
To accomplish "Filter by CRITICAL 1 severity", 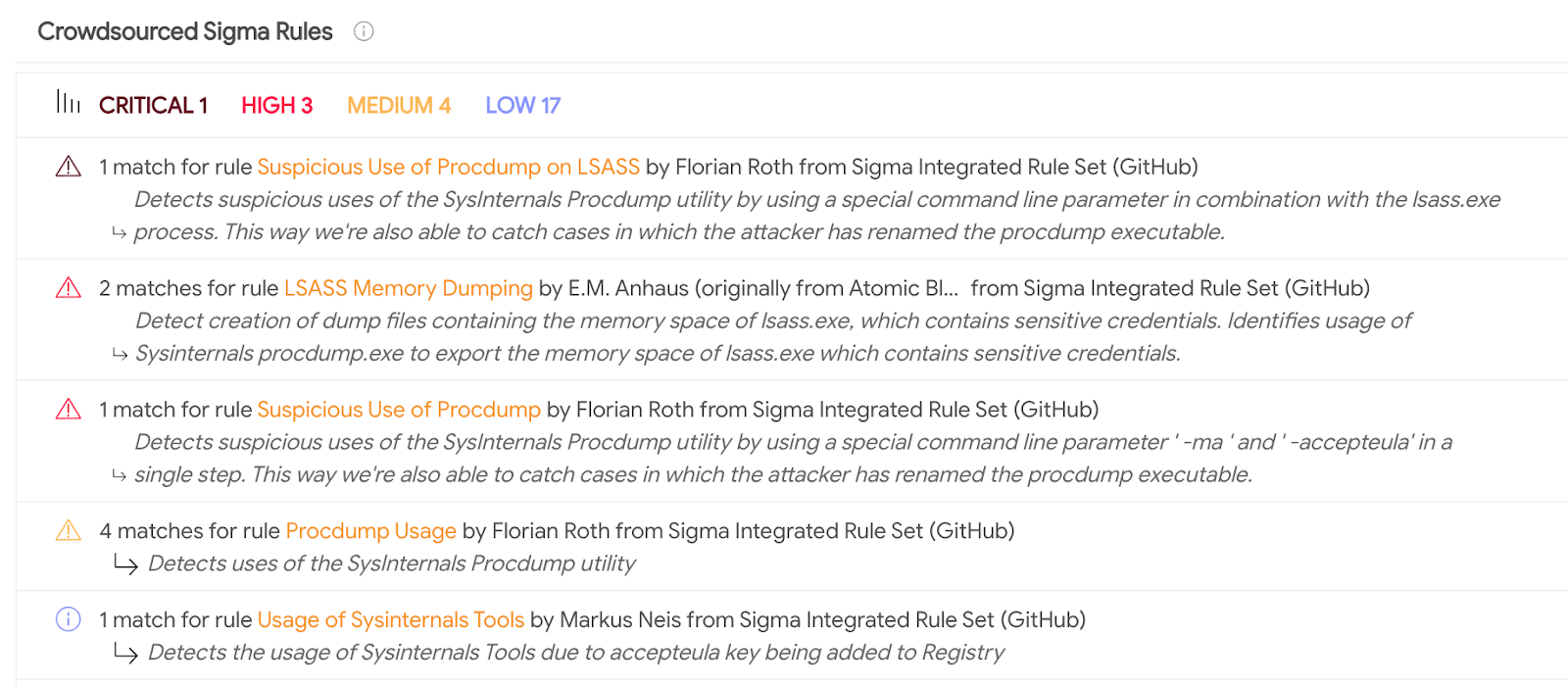I will (154, 105).
